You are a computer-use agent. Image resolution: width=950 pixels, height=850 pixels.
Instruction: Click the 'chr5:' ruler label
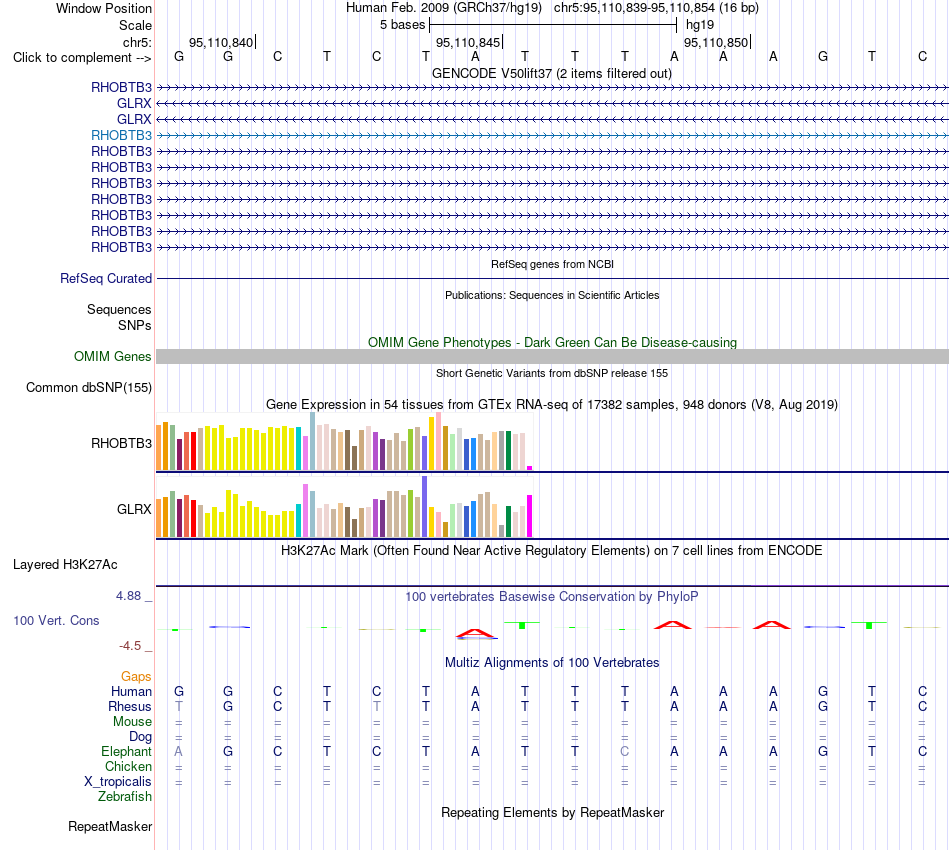pyautogui.click(x=137, y=42)
